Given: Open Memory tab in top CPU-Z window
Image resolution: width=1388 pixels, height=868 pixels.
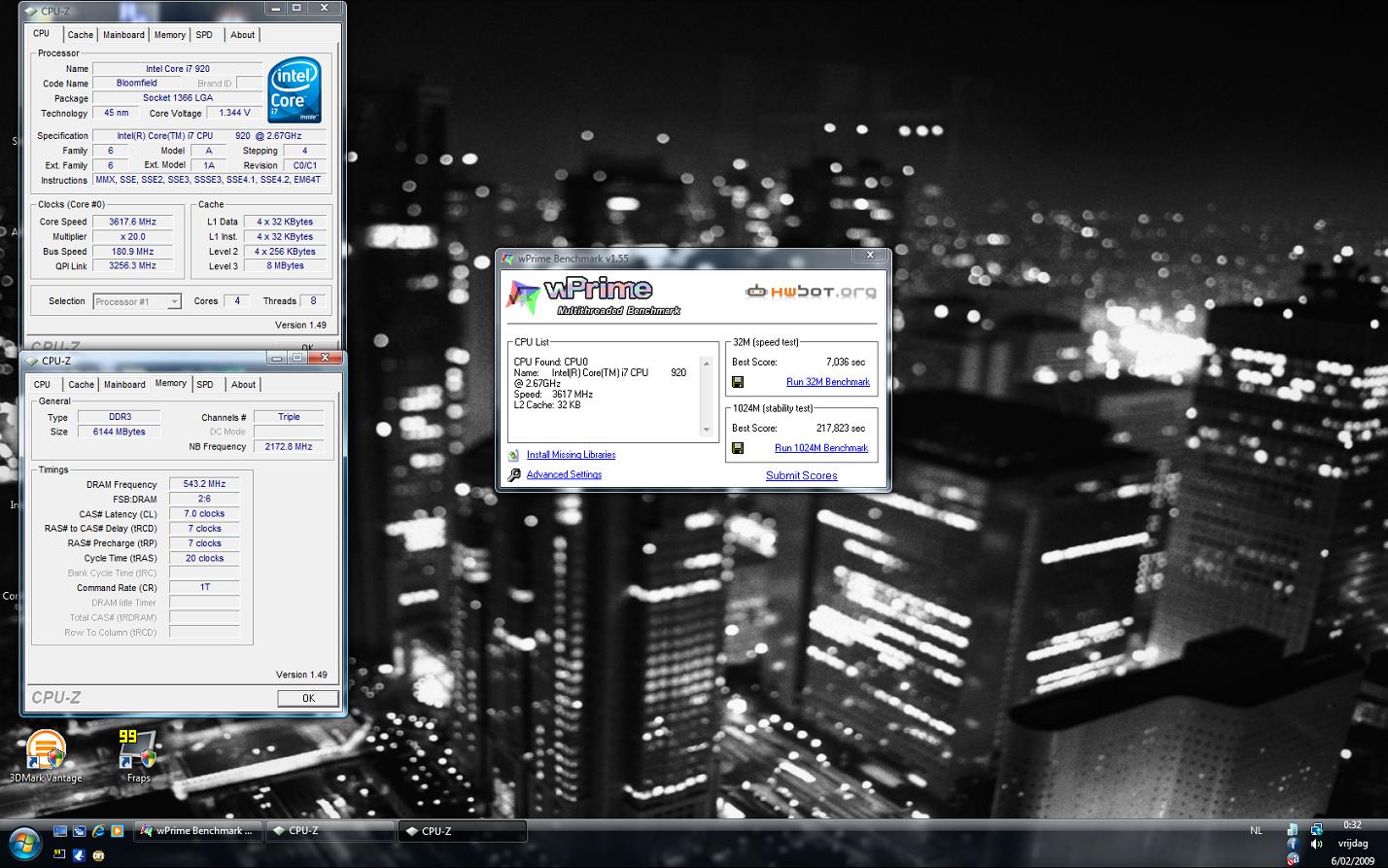Looking at the screenshot, I should (x=170, y=35).
